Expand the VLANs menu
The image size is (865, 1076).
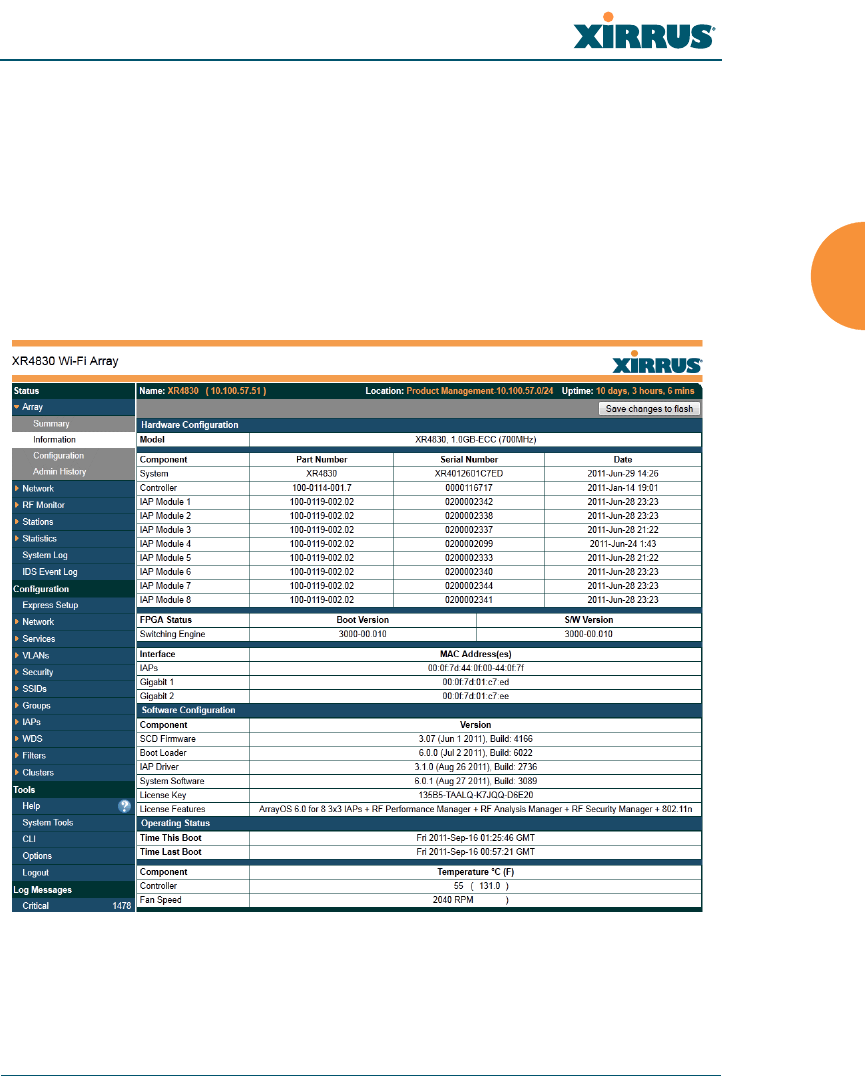(x=36, y=655)
